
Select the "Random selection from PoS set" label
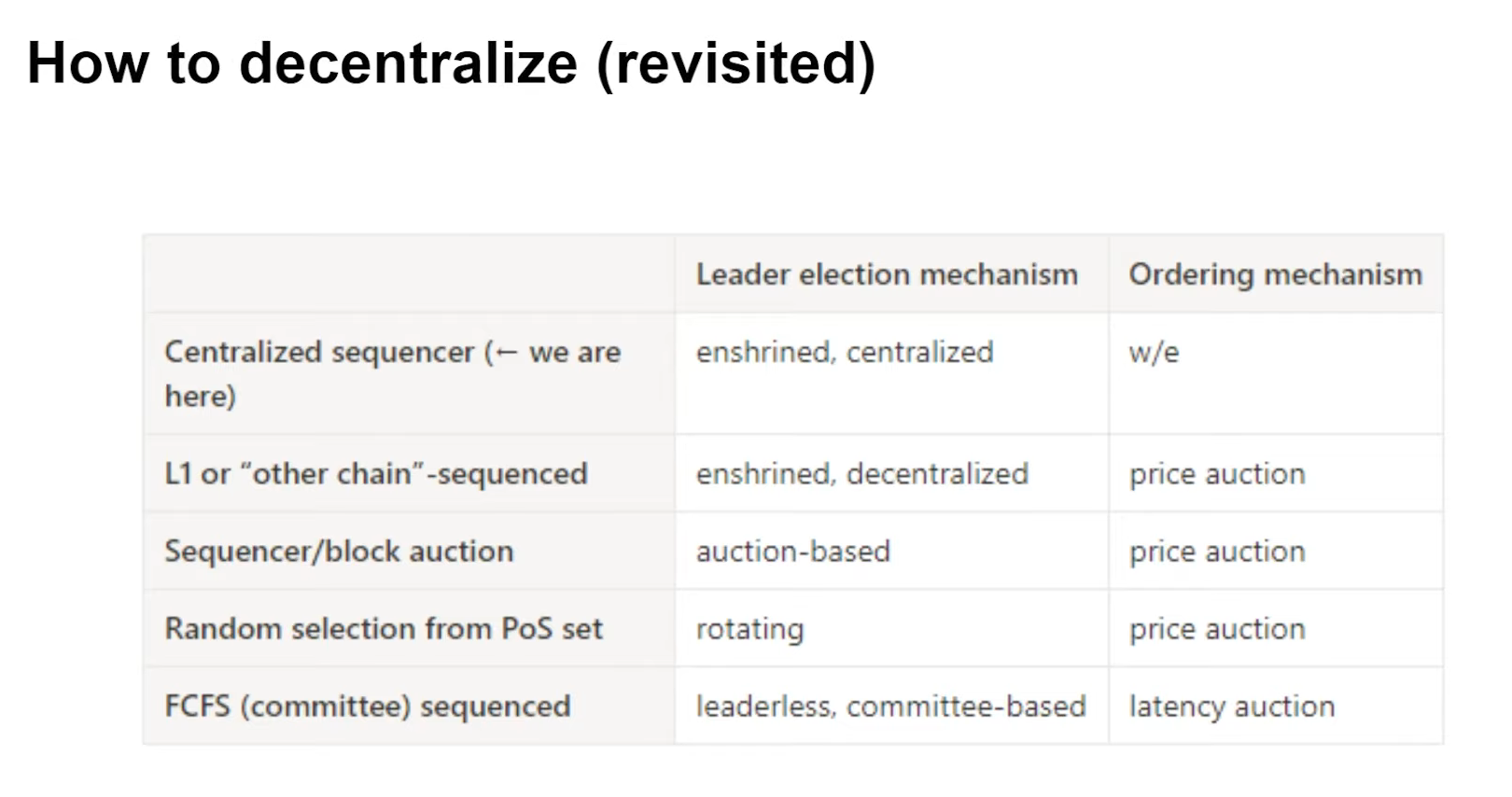tap(384, 629)
